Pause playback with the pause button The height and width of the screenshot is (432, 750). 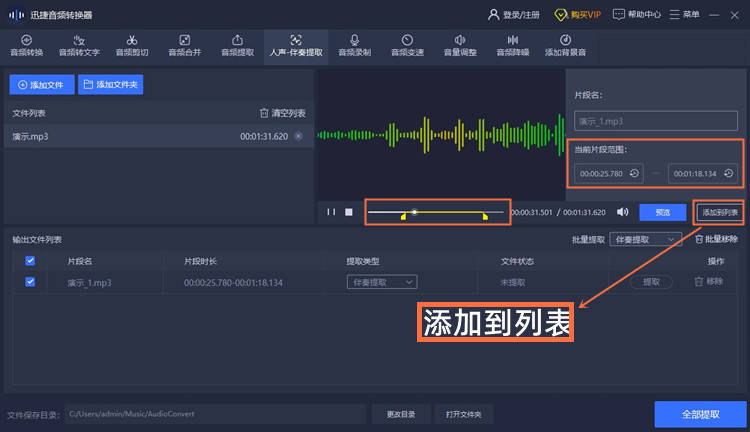click(331, 212)
